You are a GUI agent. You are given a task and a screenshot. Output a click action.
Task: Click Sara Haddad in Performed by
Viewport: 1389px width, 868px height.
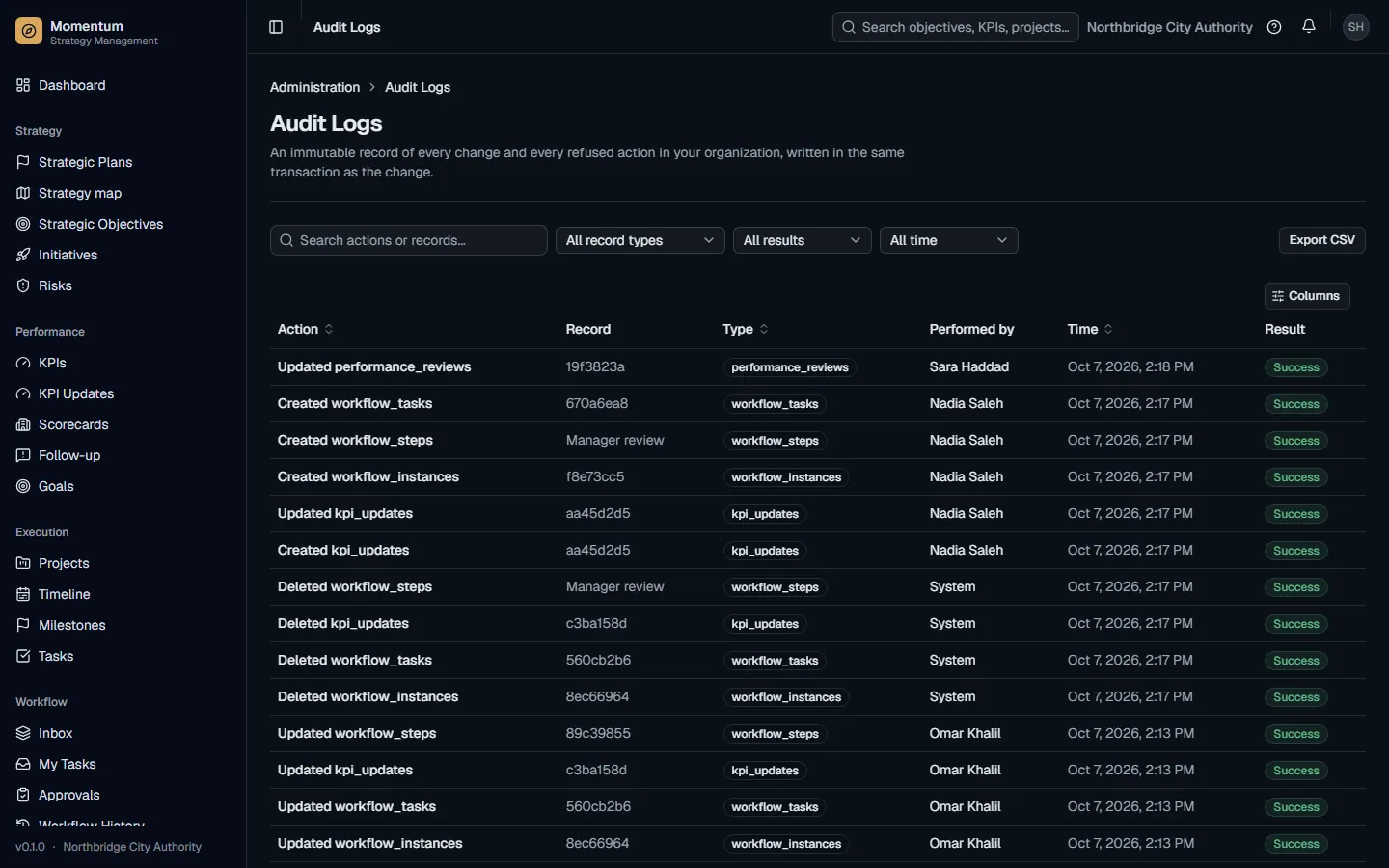(969, 366)
